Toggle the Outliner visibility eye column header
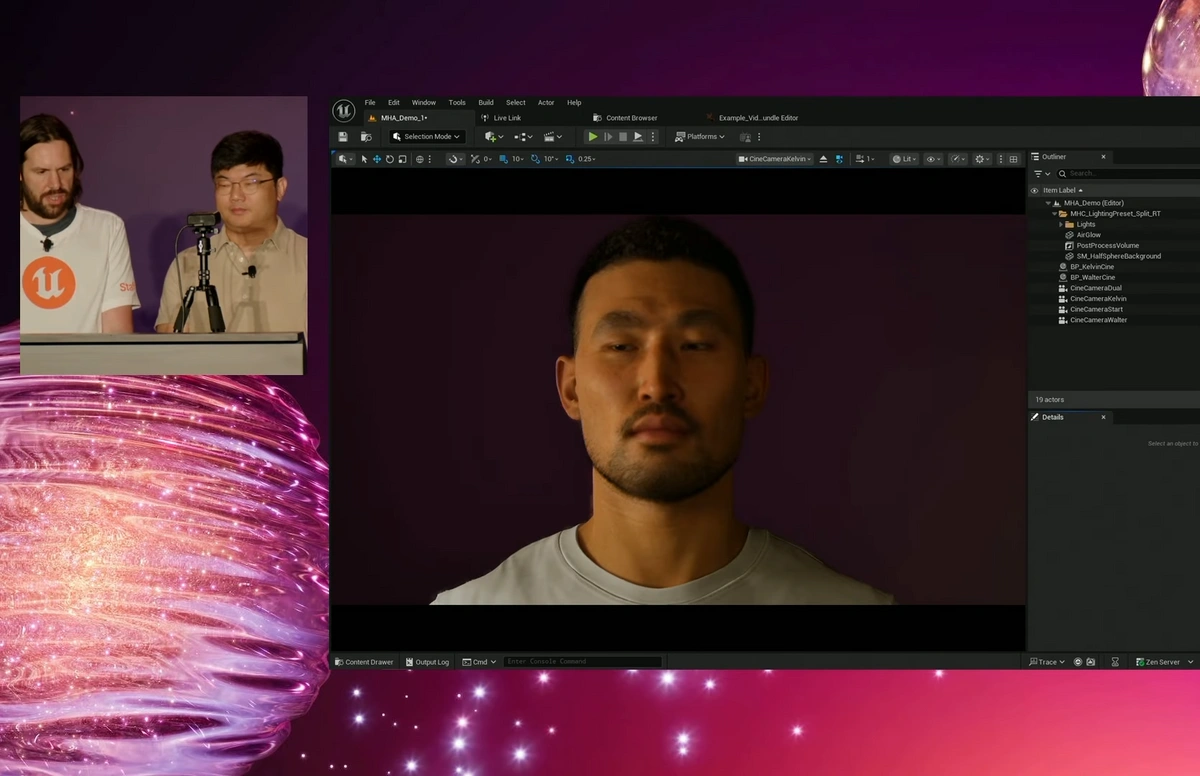 coord(1035,190)
